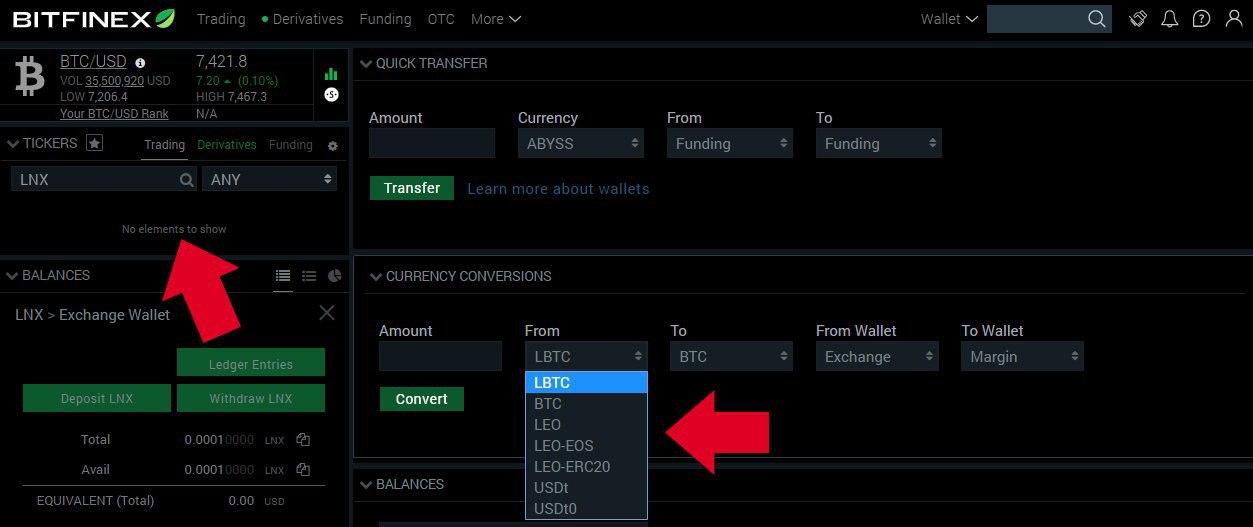Select the Trading tab in Tickers
Viewport: 1253px width, 527px height.
click(x=164, y=145)
